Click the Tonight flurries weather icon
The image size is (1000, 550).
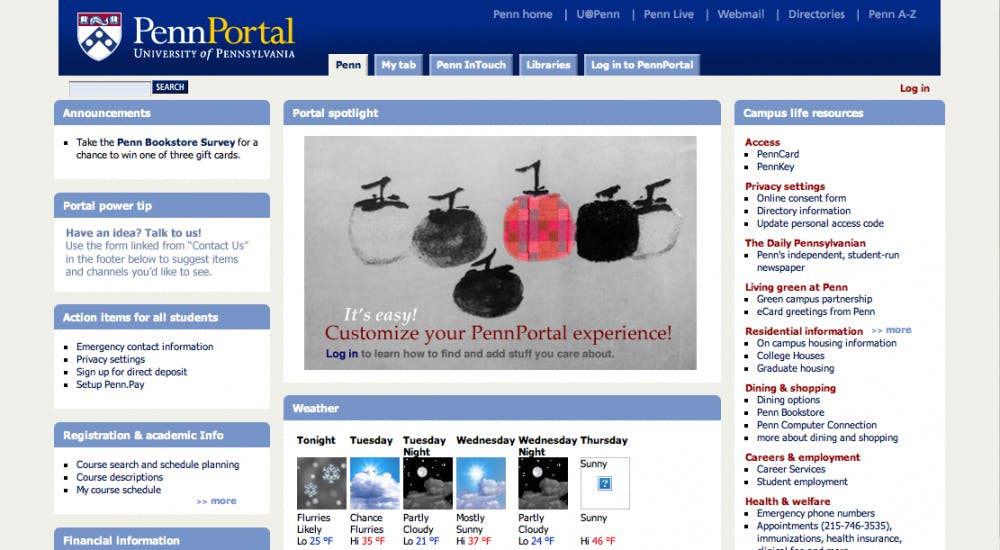coord(321,484)
